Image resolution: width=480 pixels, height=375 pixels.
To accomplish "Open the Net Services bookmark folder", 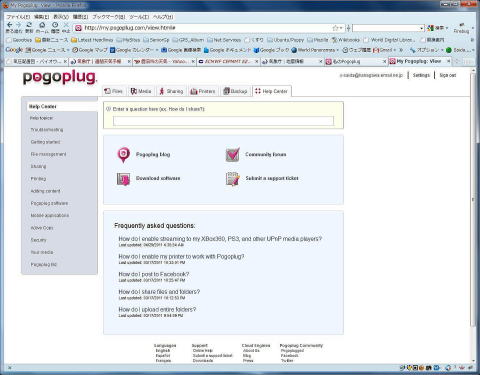I will coord(224,40).
